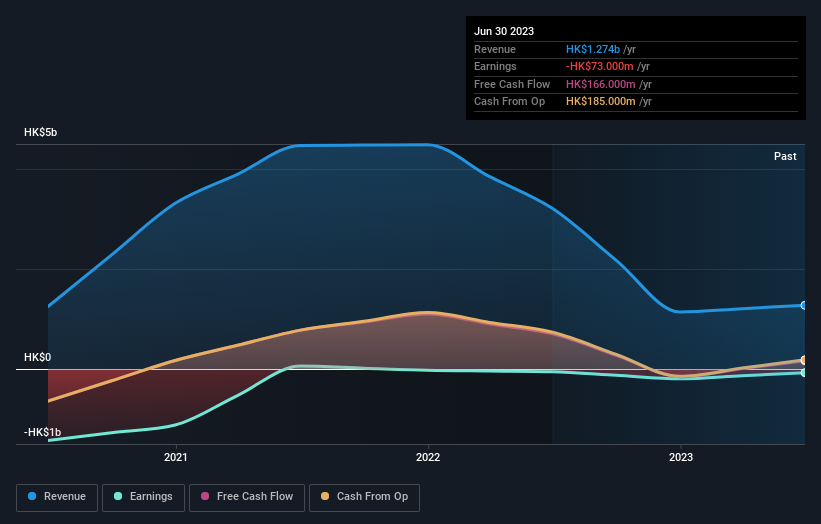The height and width of the screenshot is (524, 821).
Task: Click the HK$5b y-axis label
Action: 40,132
